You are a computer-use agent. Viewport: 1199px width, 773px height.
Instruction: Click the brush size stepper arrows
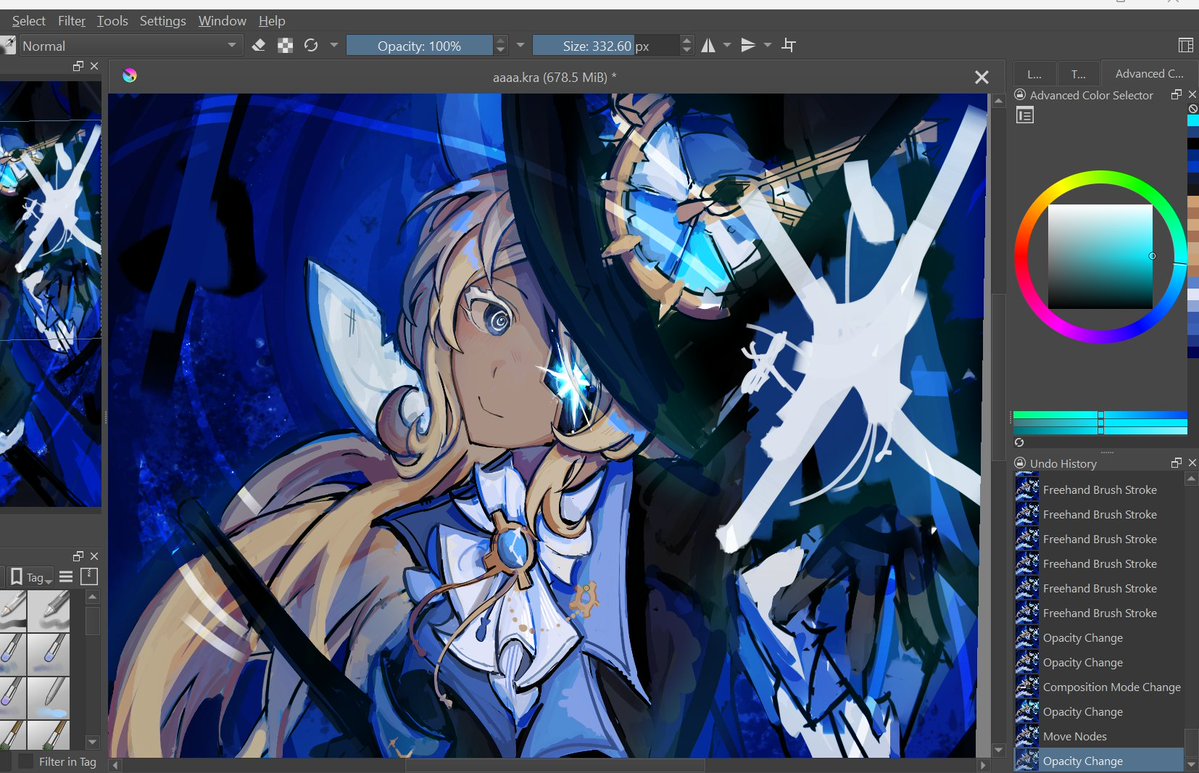coord(687,46)
